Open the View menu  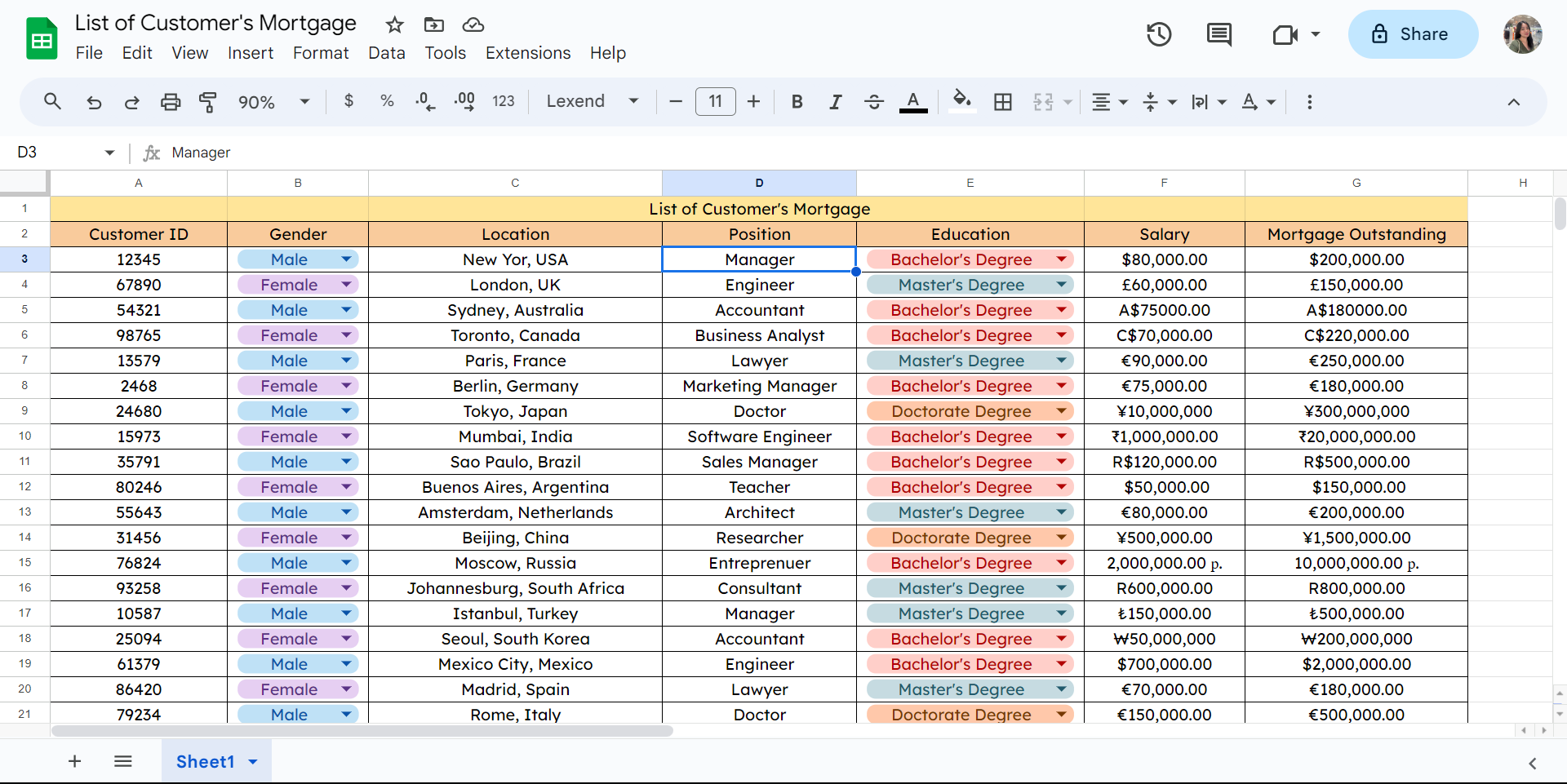pyautogui.click(x=189, y=53)
